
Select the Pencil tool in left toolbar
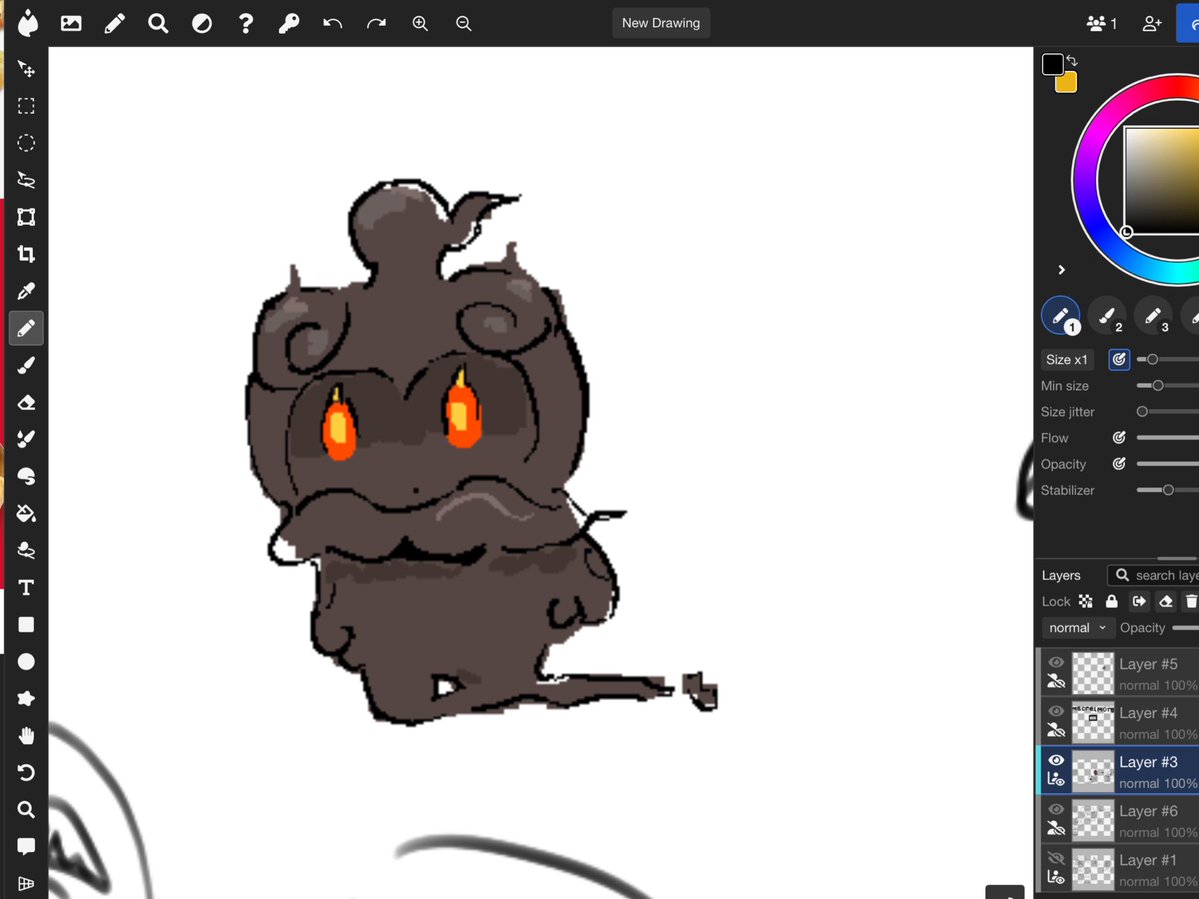[26, 328]
